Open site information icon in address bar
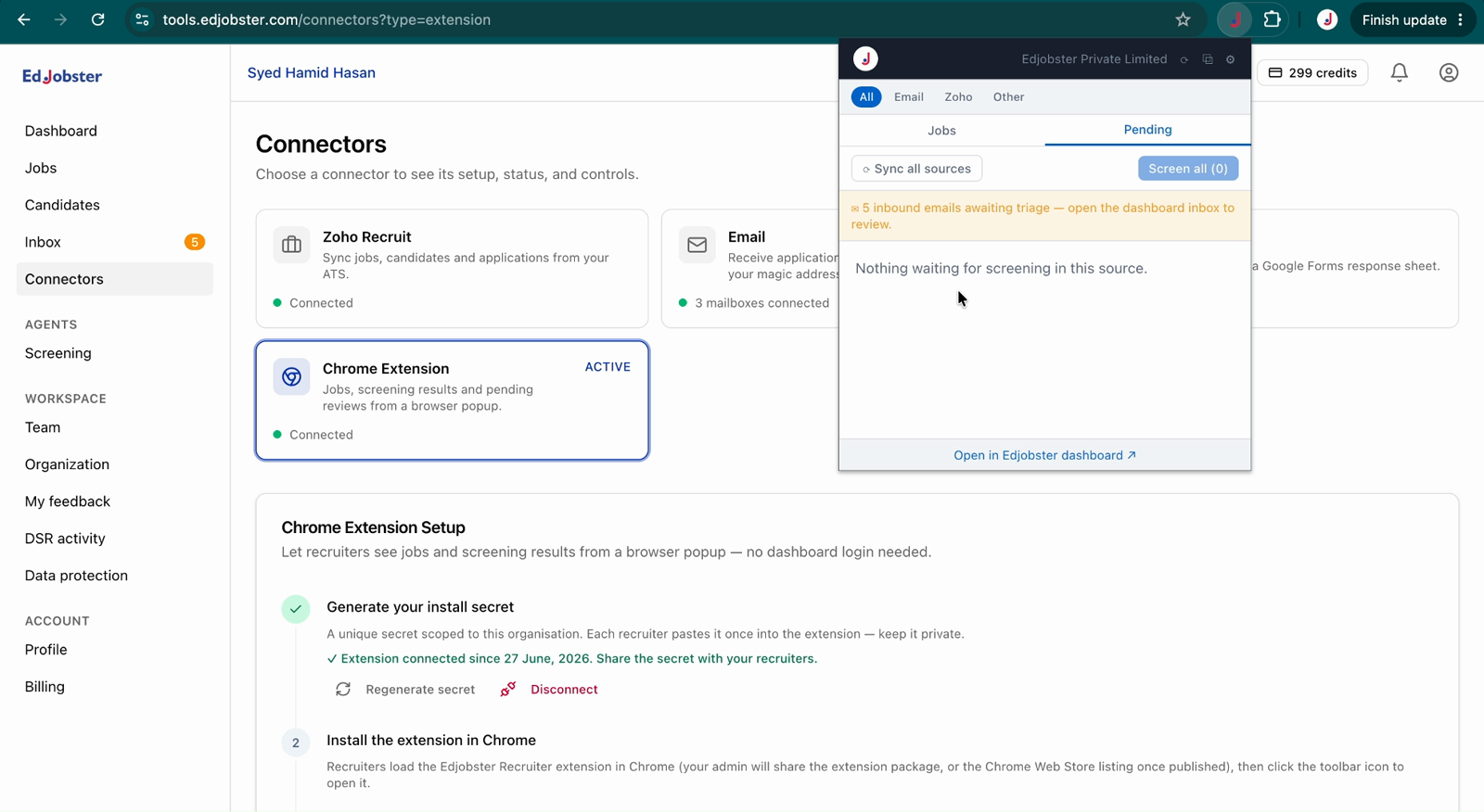1484x812 pixels. 142,19
